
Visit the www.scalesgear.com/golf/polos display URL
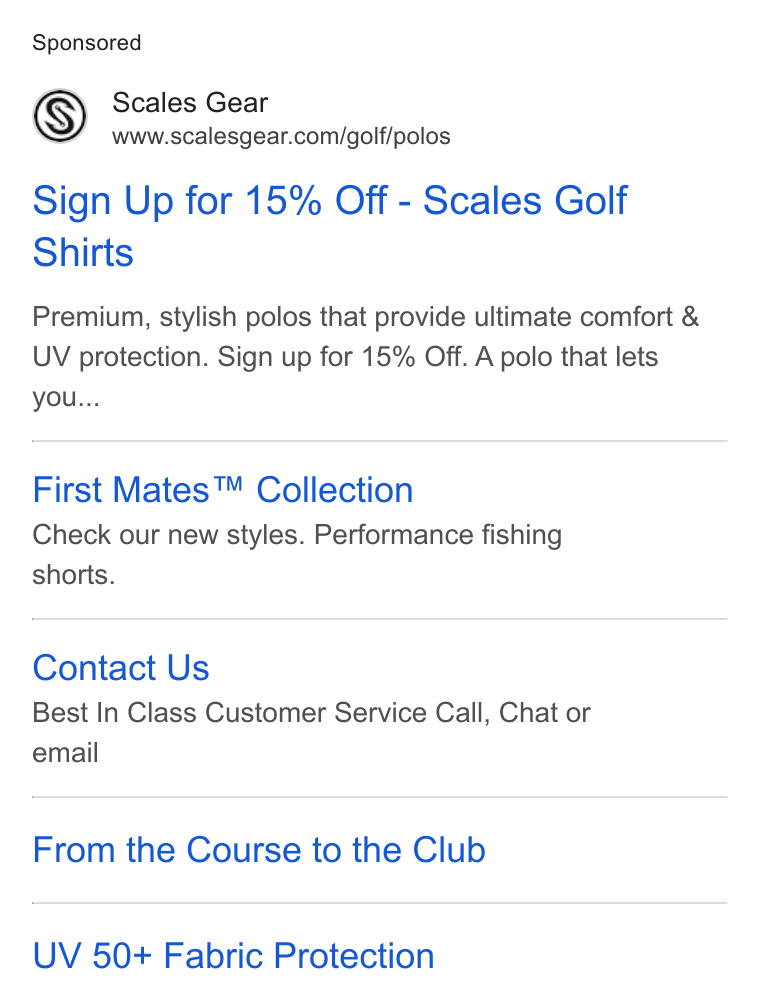point(281,136)
